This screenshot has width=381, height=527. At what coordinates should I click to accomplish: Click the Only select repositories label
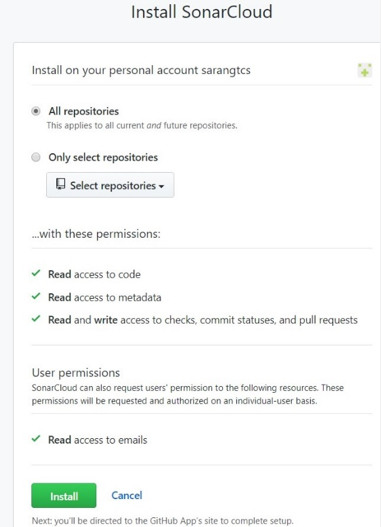(x=103, y=157)
